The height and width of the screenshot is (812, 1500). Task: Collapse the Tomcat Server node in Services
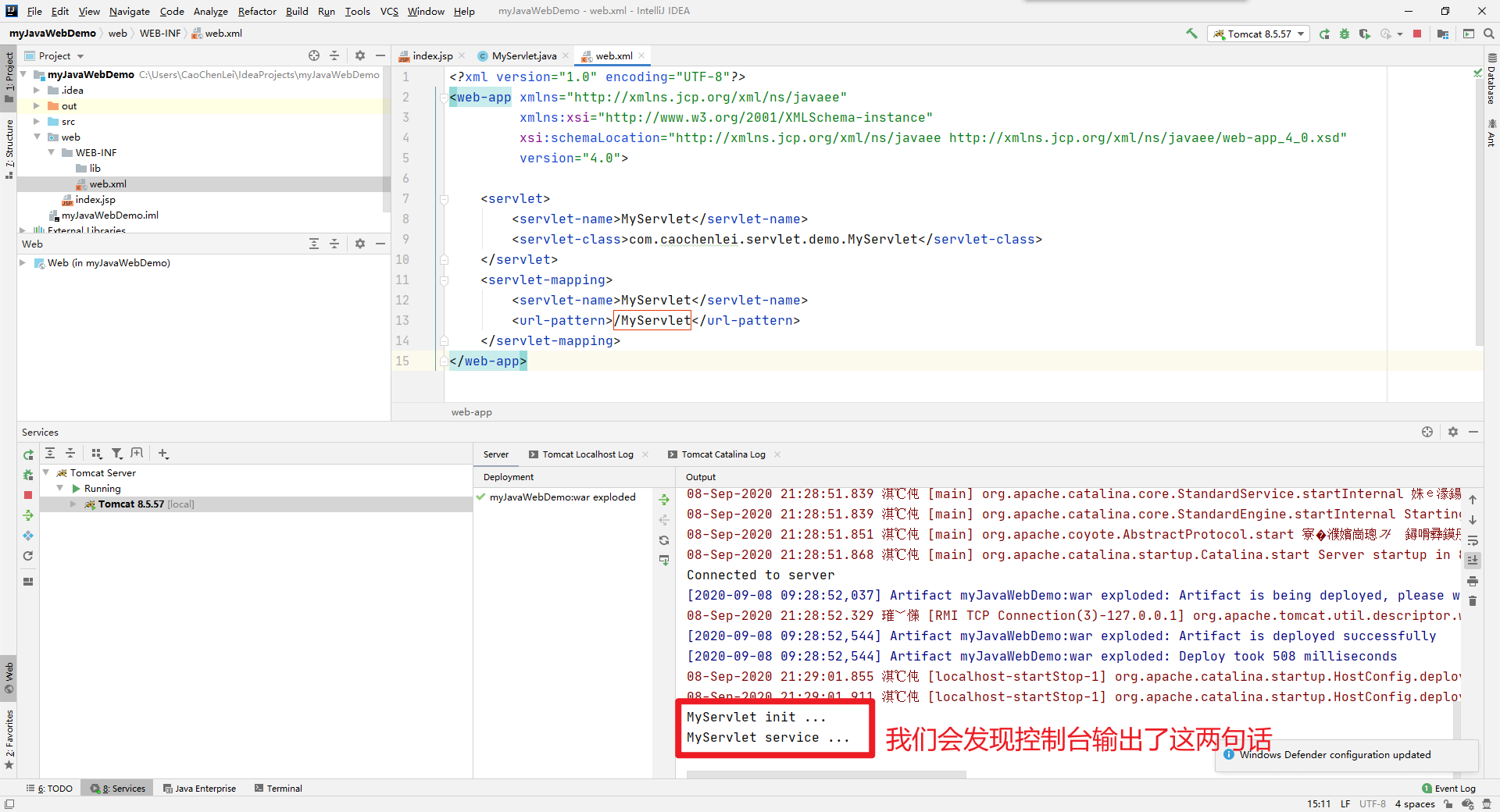pyautogui.click(x=45, y=473)
